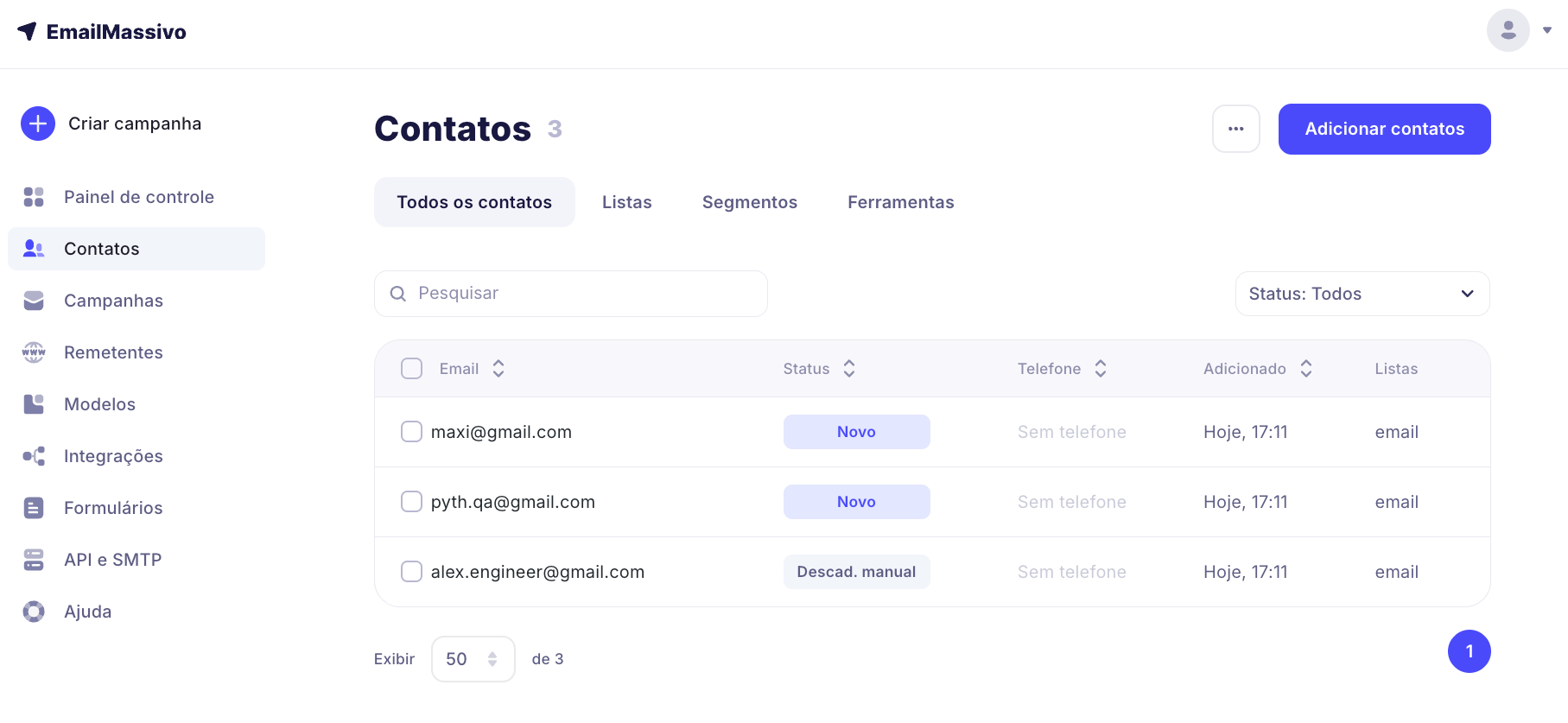Select the pyth.qa@gmail.com contact checkbox
Viewport: 1568px width, 723px height.
[x=412, y=502]
